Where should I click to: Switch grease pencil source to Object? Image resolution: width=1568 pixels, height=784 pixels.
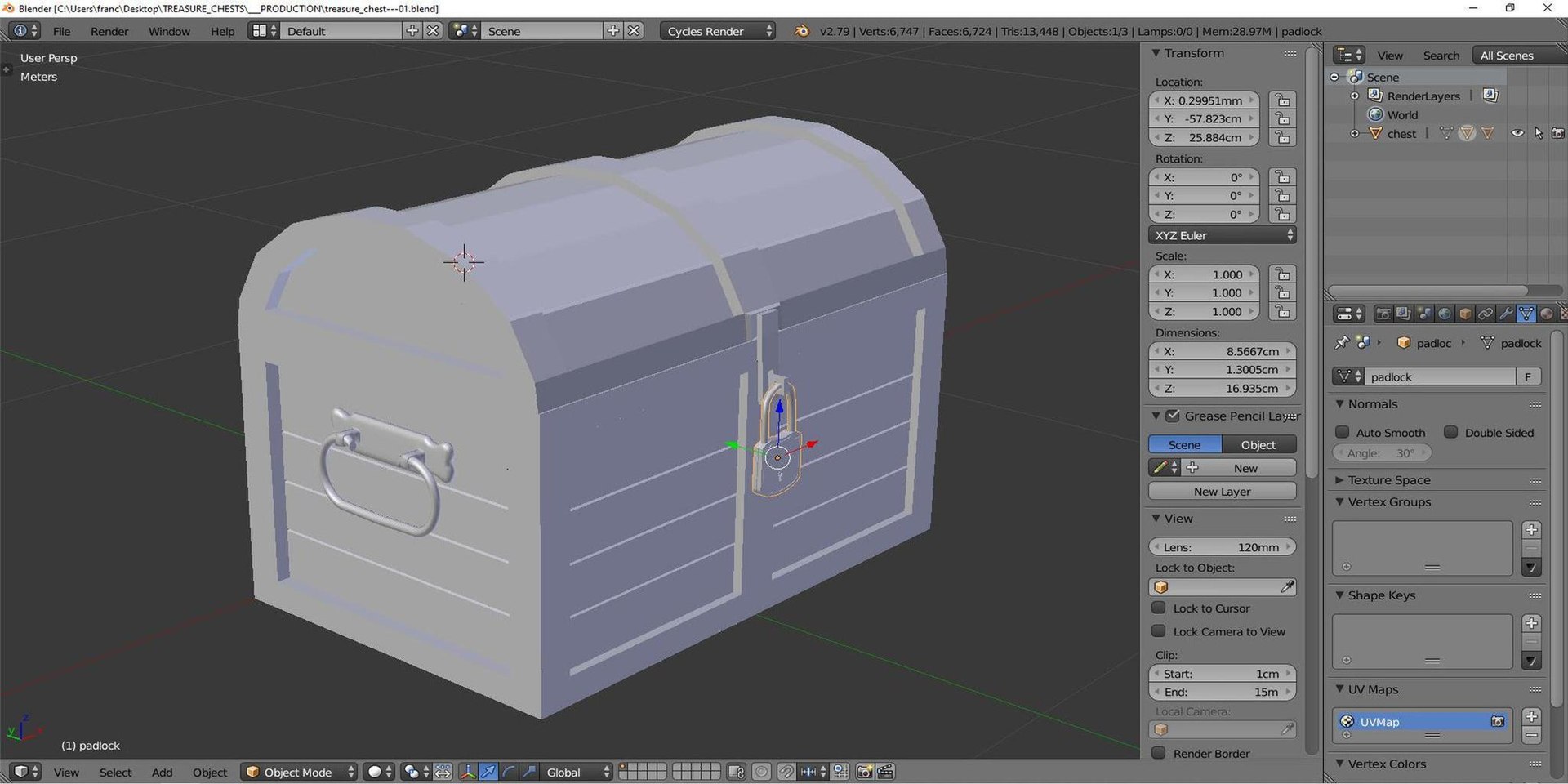1258,444
